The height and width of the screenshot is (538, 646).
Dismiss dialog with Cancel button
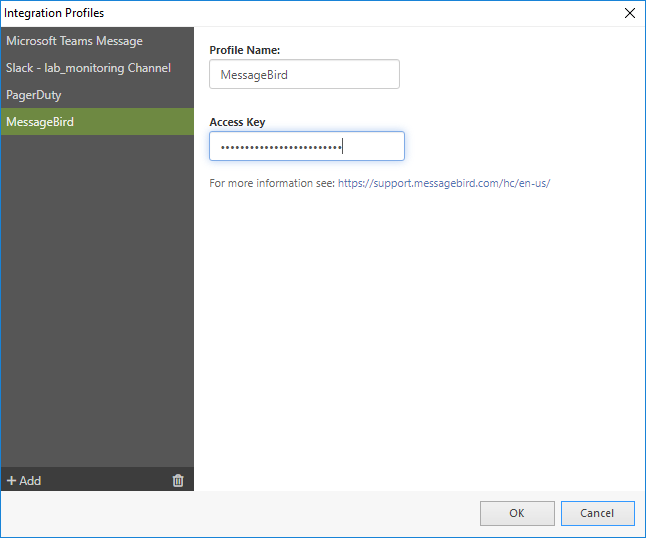[597, 513]
